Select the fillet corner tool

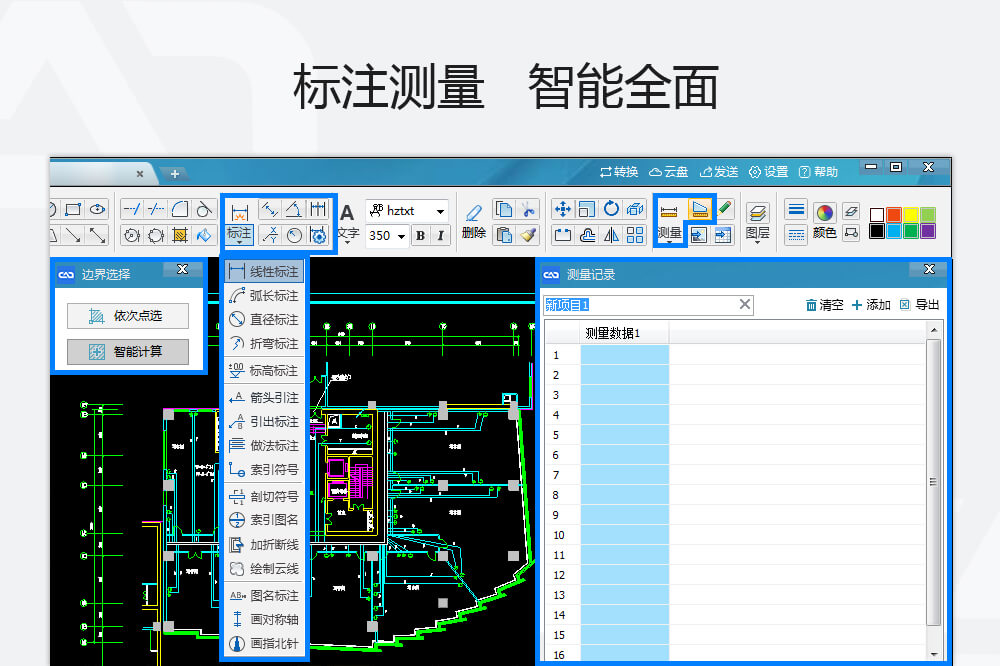(x=180, y=209)
